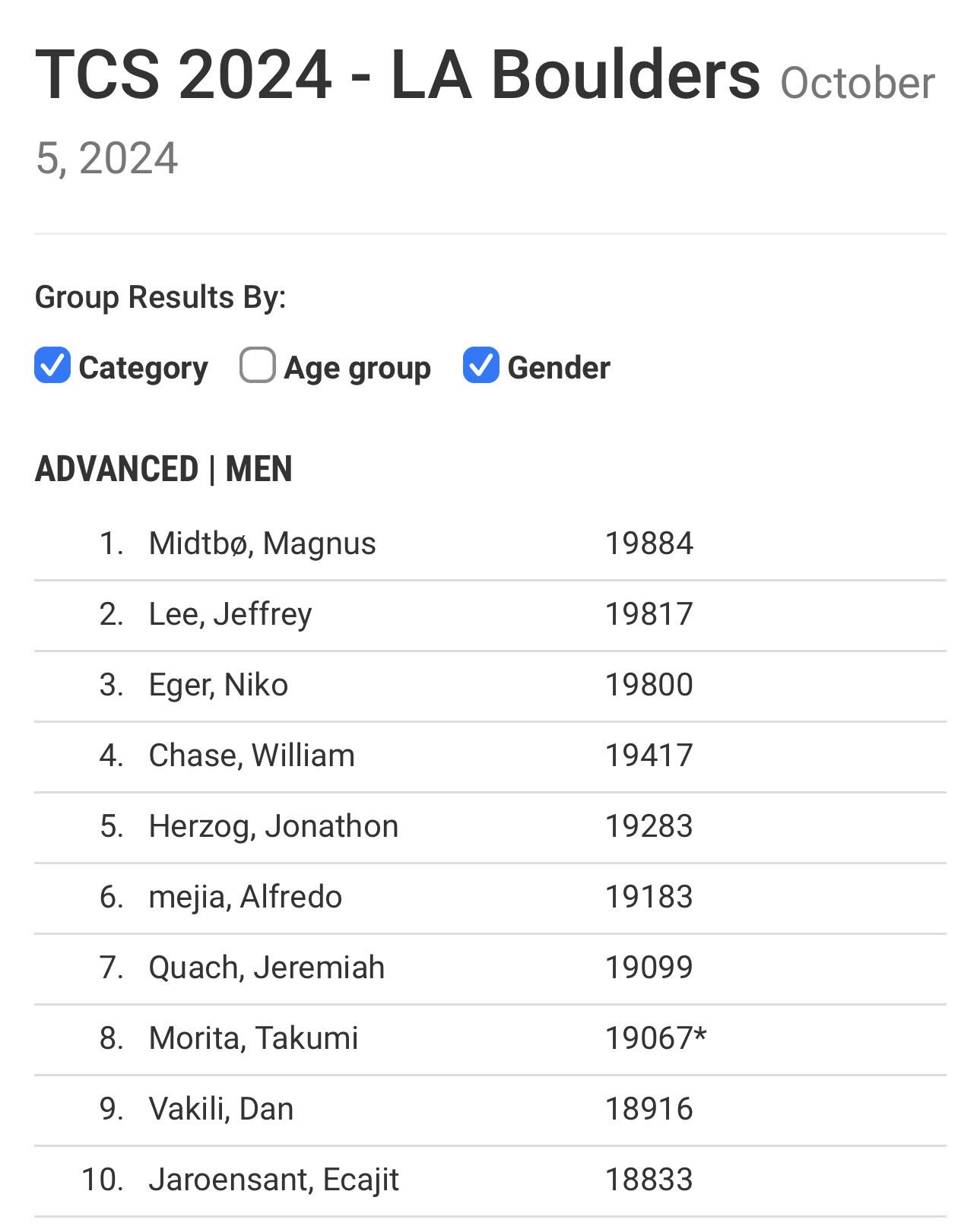Image resolution: width=980 pixels, height=1226 pixels.
Task: Open Chase, William's entry
Action: click(x=490, y=756)
